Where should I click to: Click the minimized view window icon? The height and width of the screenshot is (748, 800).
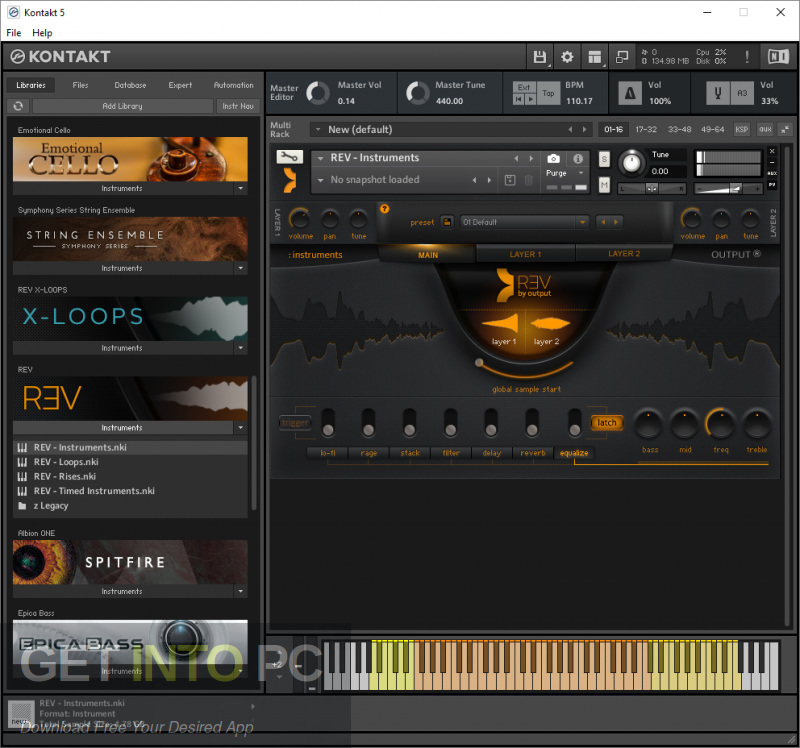[x=621, y=57]
